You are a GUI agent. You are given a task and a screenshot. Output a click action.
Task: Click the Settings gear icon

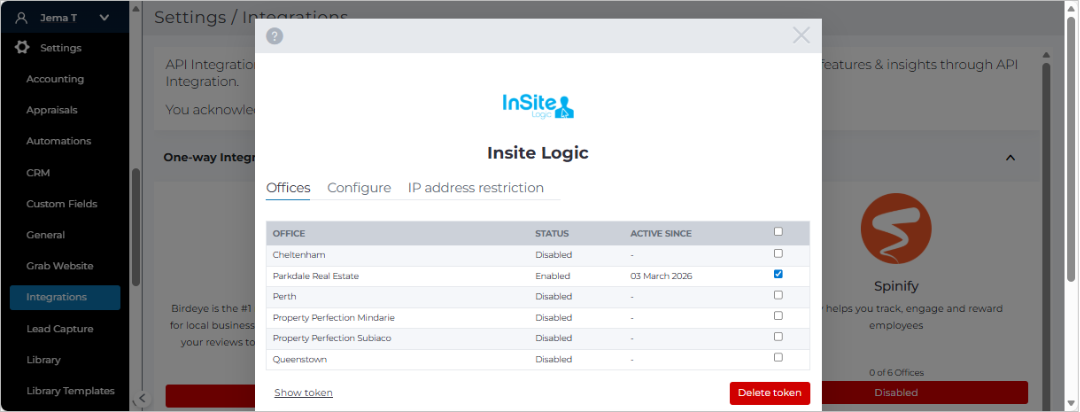coord(22,48)
